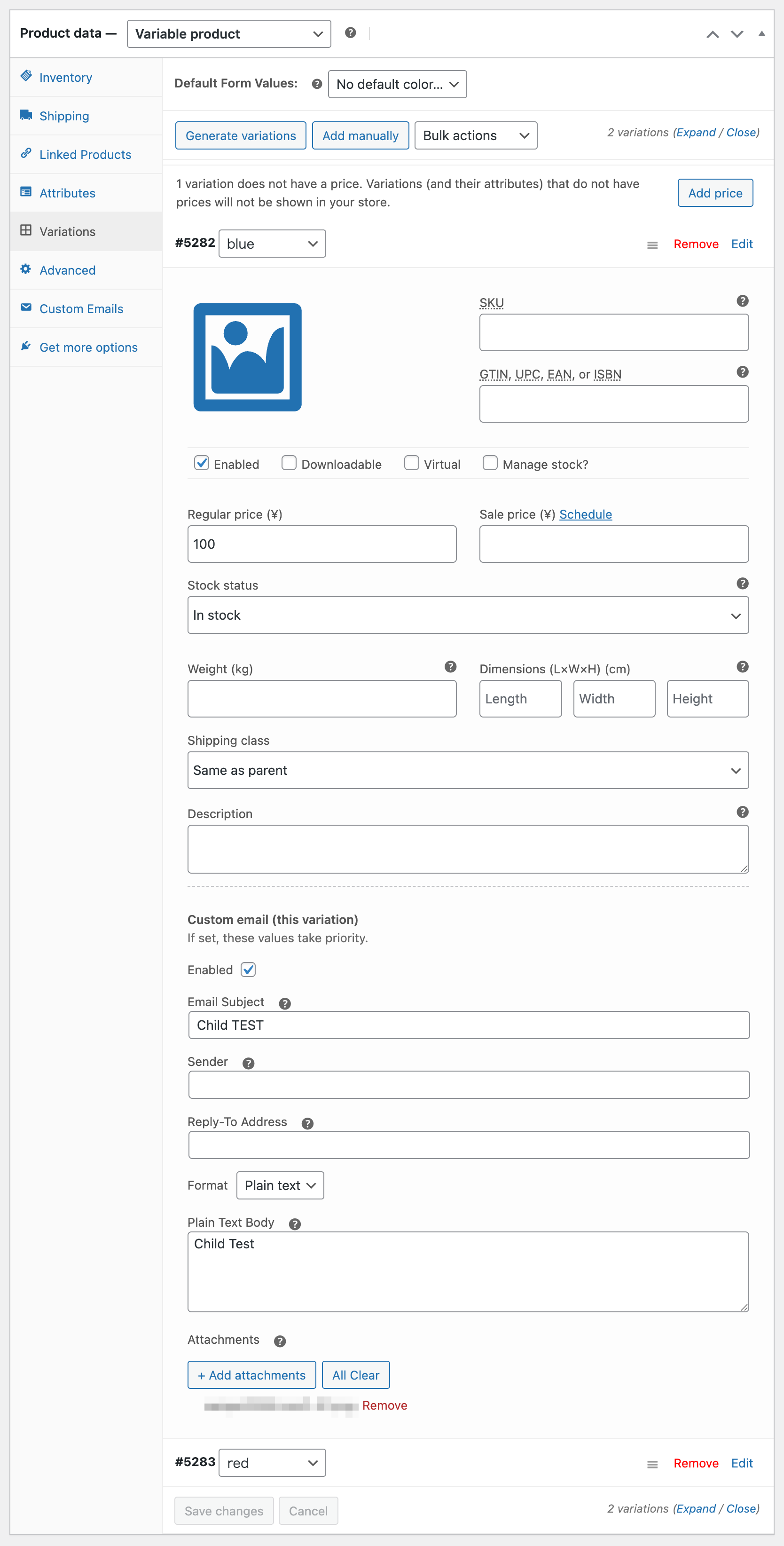Open the Bulk actions dropdown

[x=475, y=135]
